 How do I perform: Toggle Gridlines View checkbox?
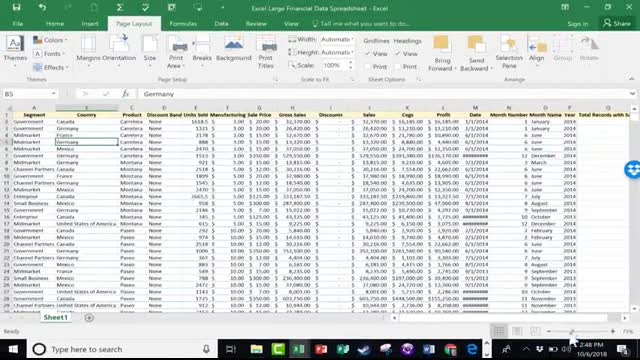coord(368,53)
